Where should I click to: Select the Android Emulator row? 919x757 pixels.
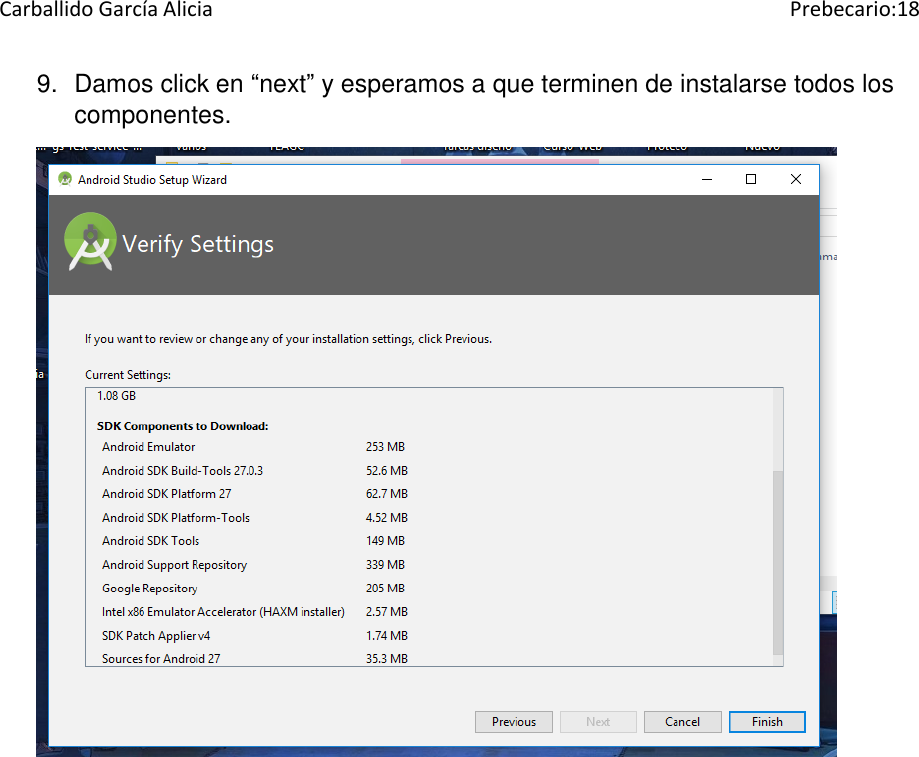tap(253, 447)
